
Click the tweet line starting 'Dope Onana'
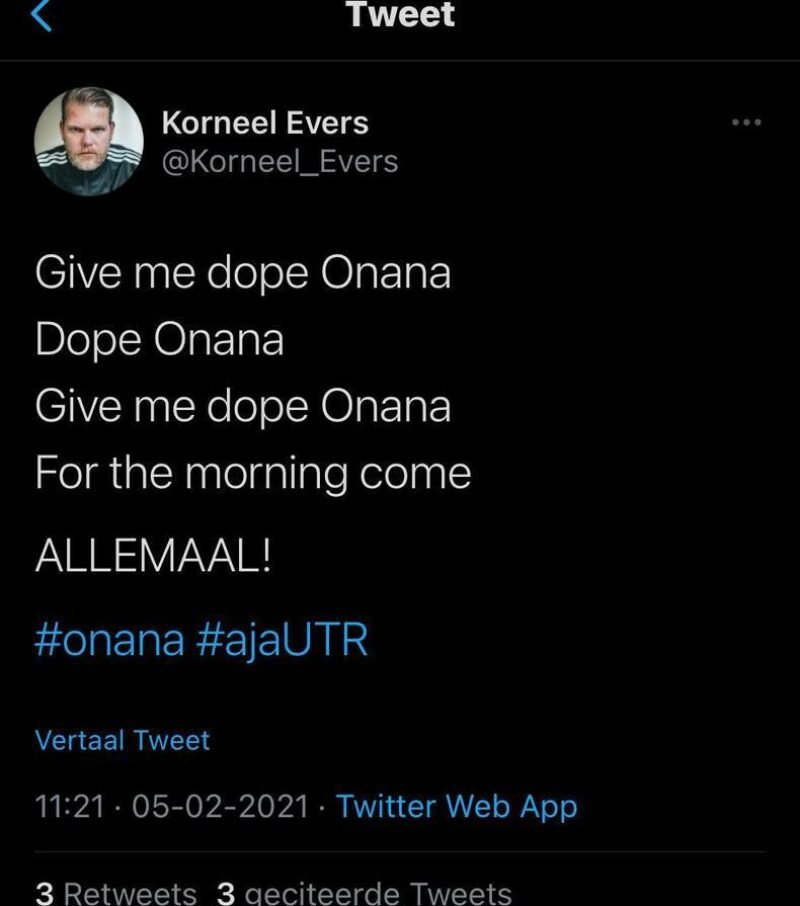[159, 340]
